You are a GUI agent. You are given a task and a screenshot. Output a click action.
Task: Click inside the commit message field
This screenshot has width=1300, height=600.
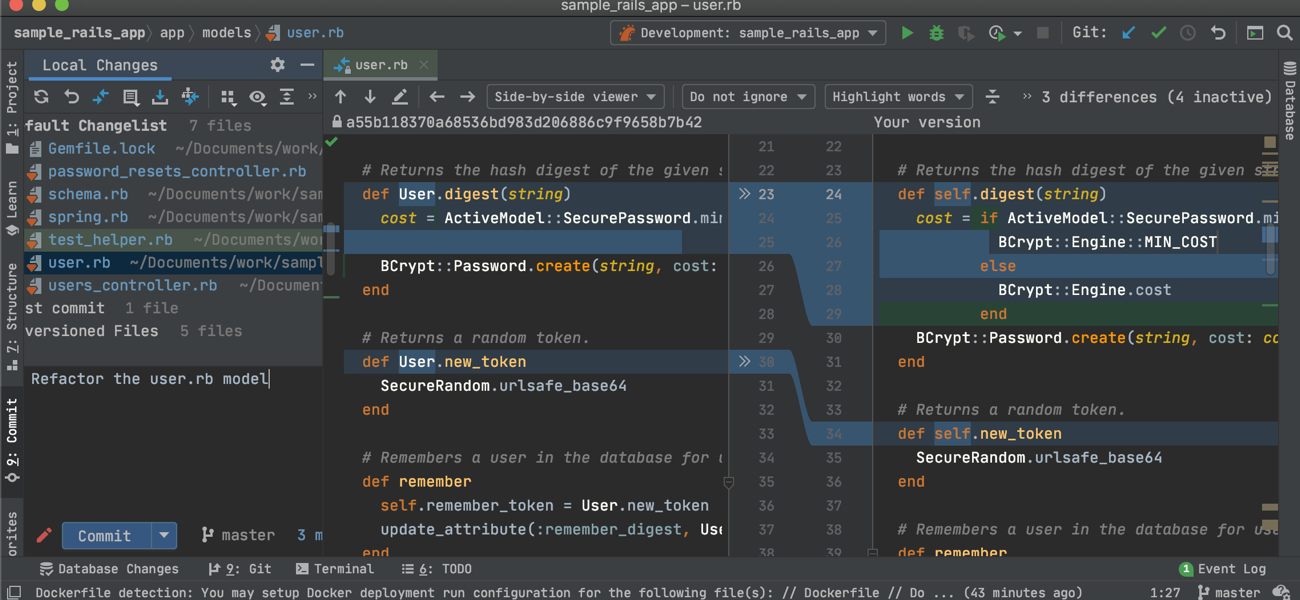pyautogui.click(x=150, y=379)
